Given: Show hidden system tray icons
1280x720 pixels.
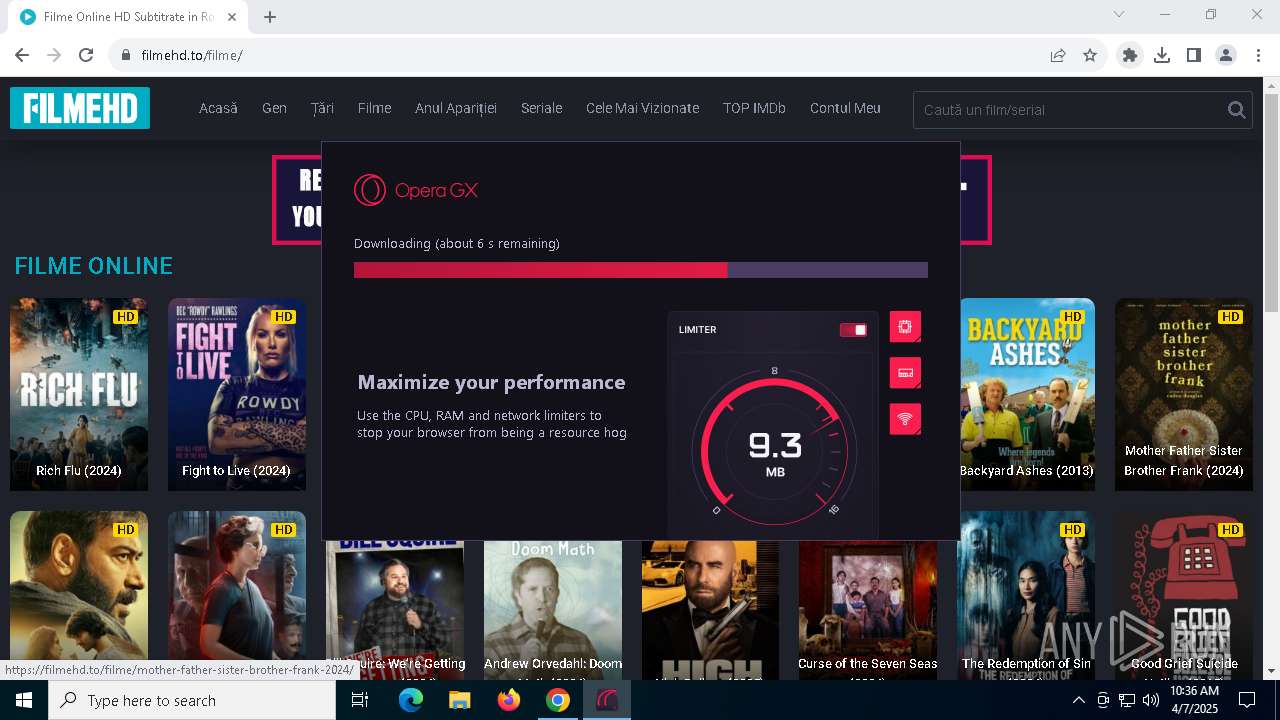Looking at the screenshot, I should [1078, 700].
